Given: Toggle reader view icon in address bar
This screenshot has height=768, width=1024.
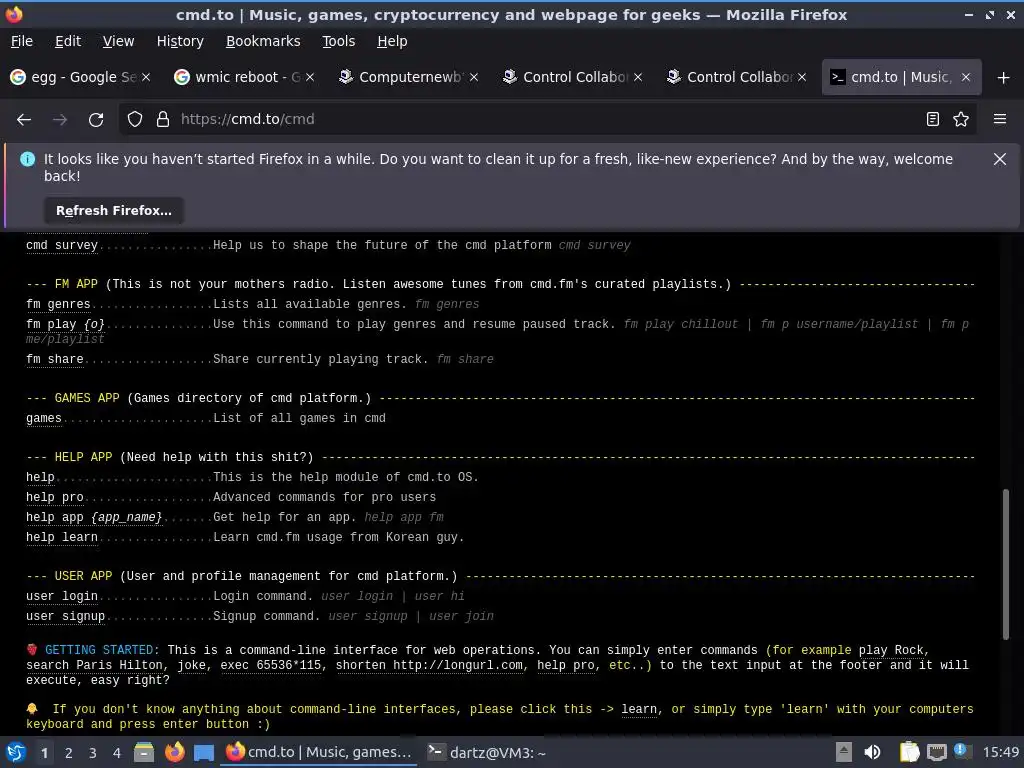Looking at the screenshot, I should tap(933, 120).
